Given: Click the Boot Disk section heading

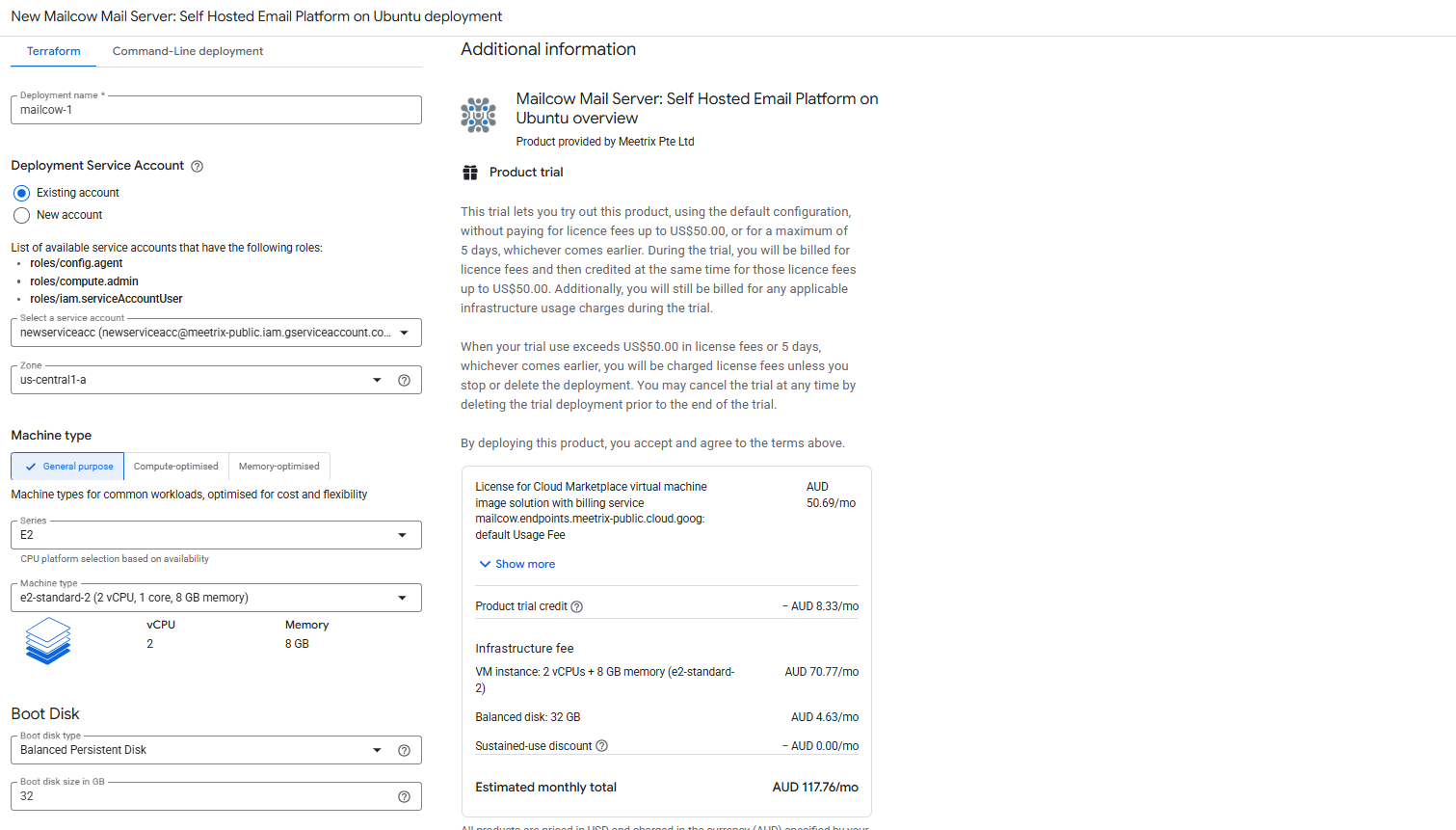Looking at the screenshot, I should (45, 714).
